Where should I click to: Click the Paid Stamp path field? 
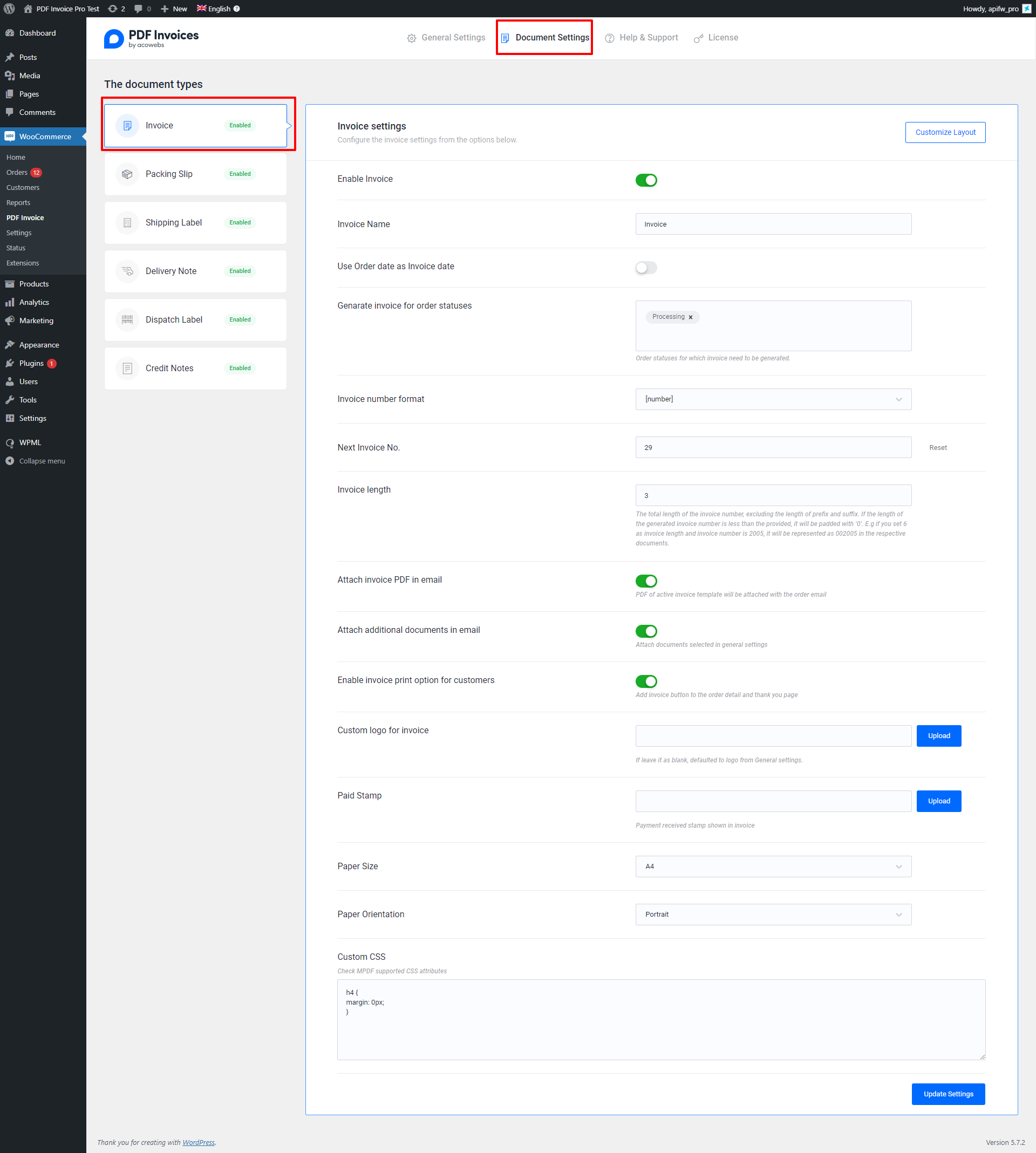[773, 801]
